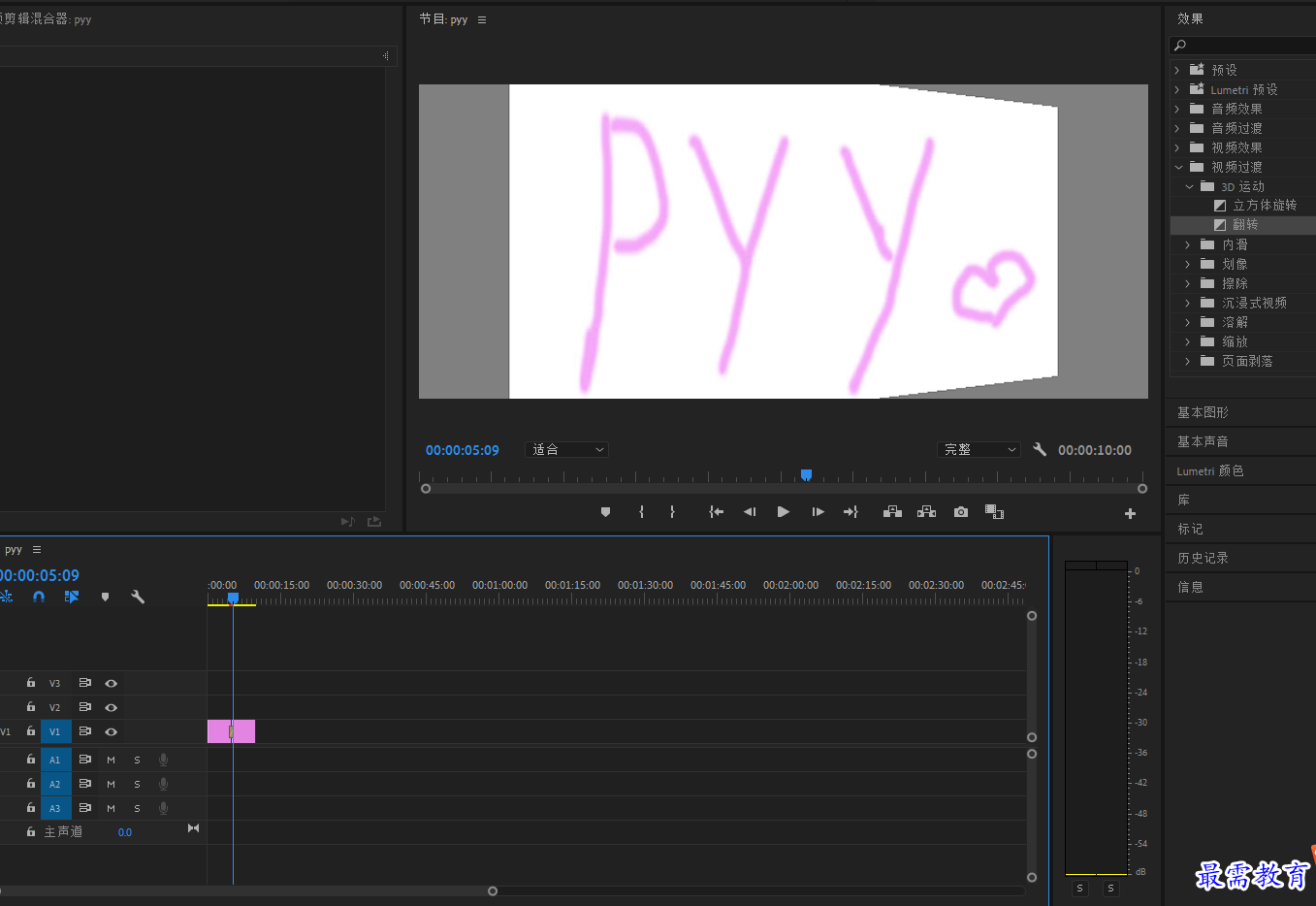Target audio track A2 header
The height and width of the screenshot is (906, 1316).
click(55, 784)
